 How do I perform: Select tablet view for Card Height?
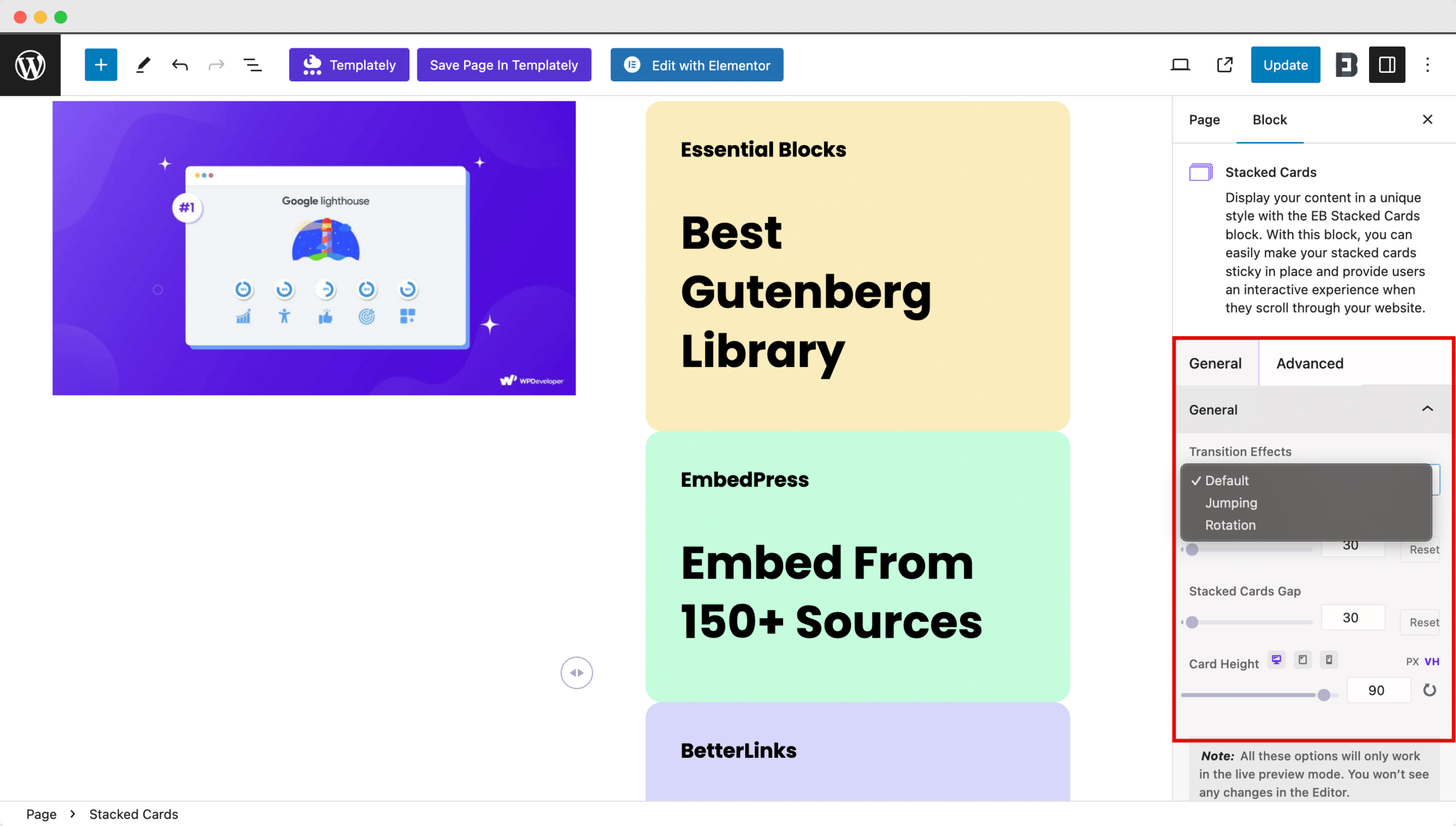[1302, 660]
